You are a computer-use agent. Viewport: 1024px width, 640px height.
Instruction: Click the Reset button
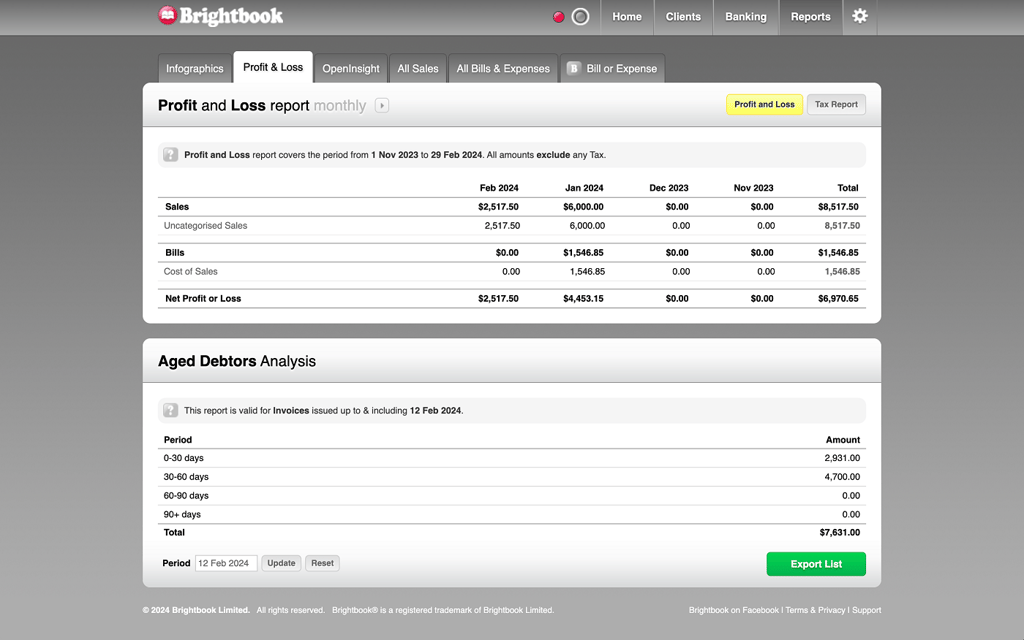[x=322, y=563]
